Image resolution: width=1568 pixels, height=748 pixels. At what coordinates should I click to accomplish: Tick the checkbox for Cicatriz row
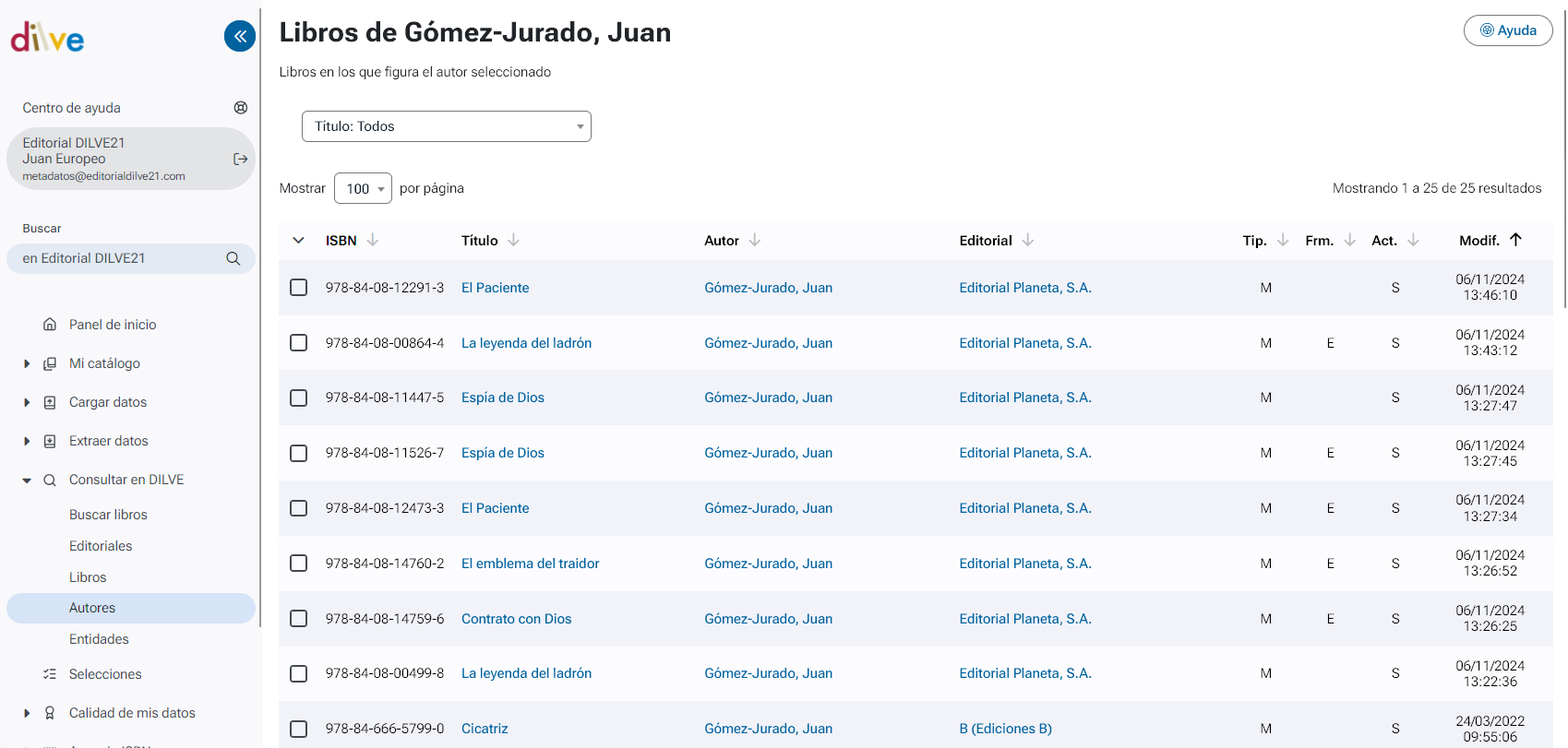[299, 729]
